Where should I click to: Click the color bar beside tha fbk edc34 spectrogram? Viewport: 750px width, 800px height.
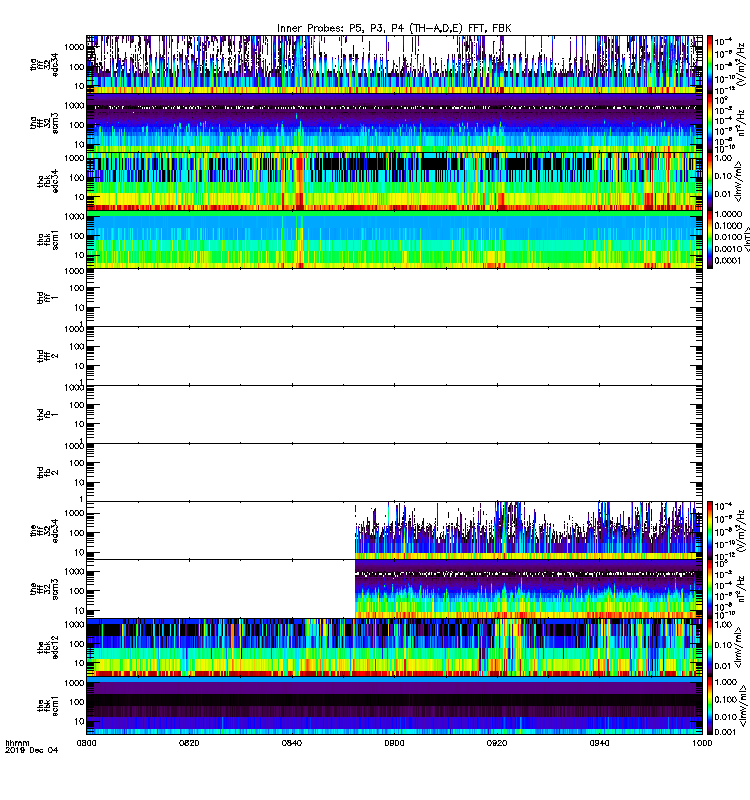710,181
